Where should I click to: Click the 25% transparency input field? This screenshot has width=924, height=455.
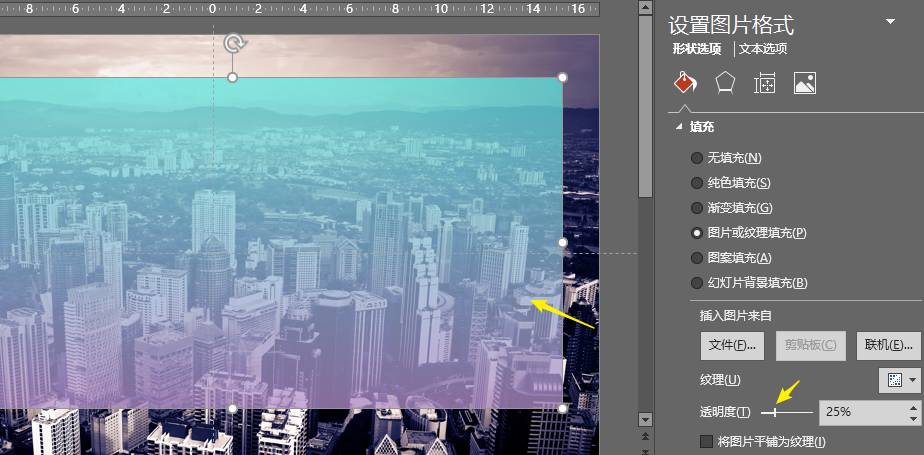tap(863, 412)
